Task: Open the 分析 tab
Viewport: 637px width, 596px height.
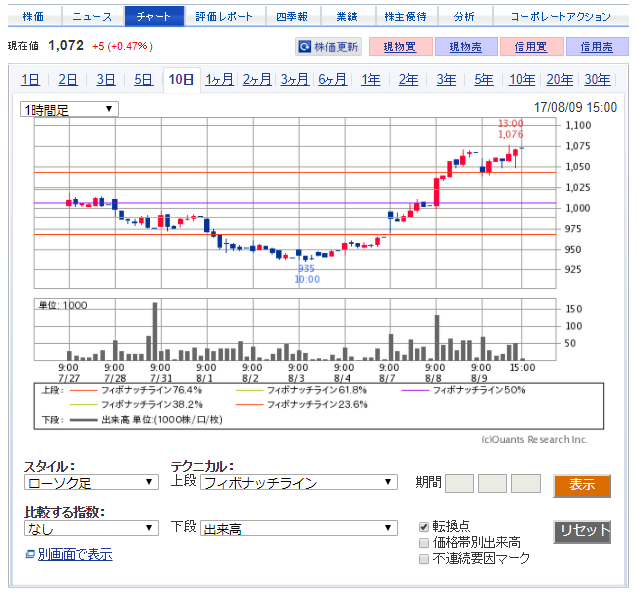Action: click(x=464, y=17)
